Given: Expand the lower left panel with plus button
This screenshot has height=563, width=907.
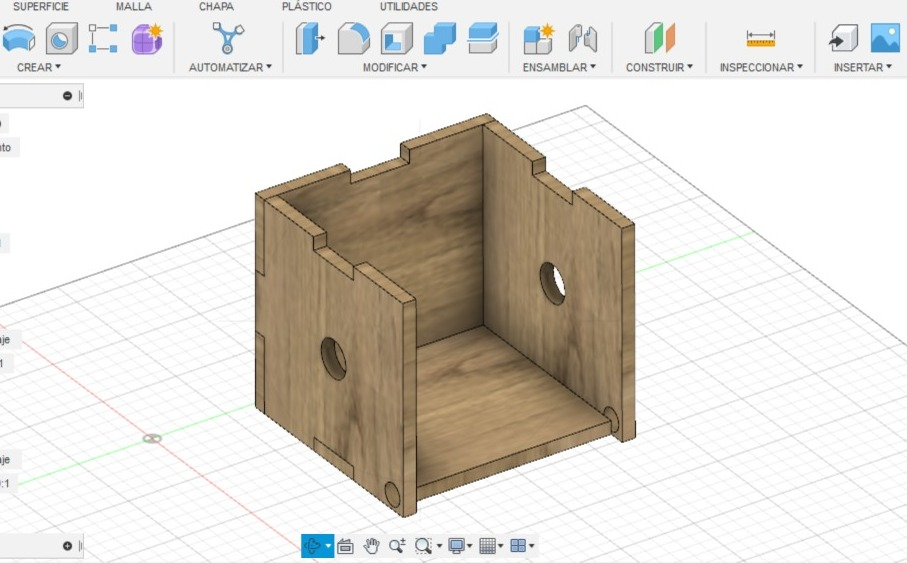Looking at the screenshot, I should click(x=67, y=546).
